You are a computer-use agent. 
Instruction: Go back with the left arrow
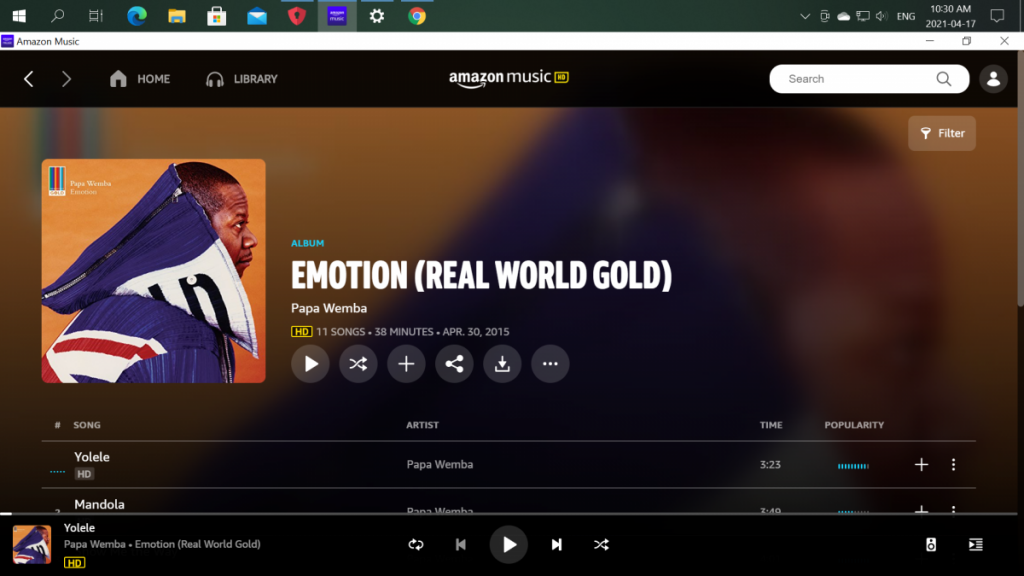(29, 79)
